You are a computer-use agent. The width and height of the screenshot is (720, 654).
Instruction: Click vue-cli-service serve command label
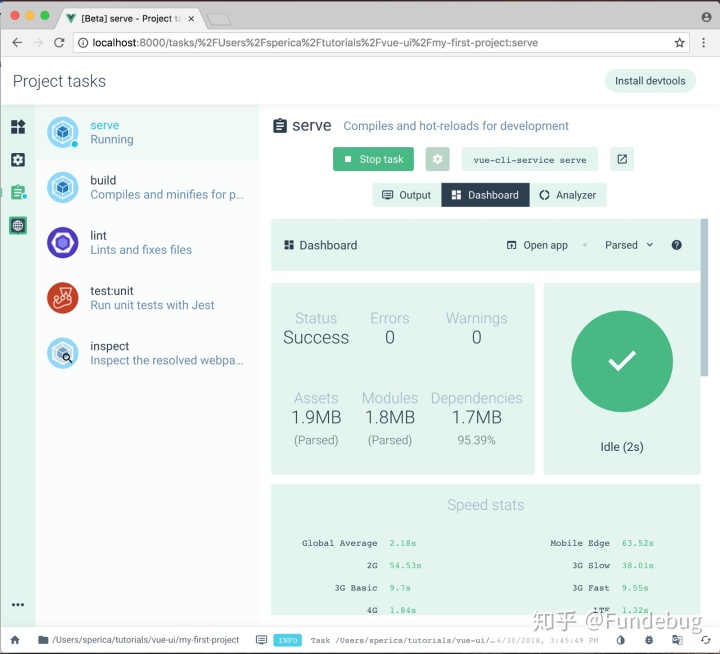click(x=529, y=159)
